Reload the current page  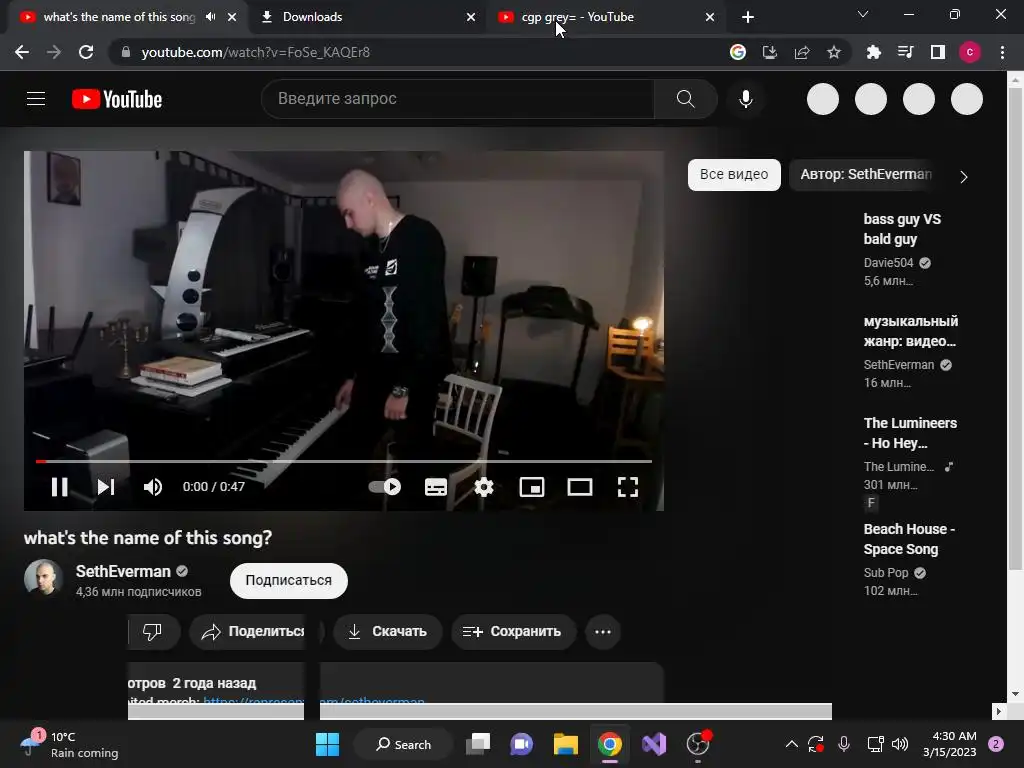(x=86, y=52)
